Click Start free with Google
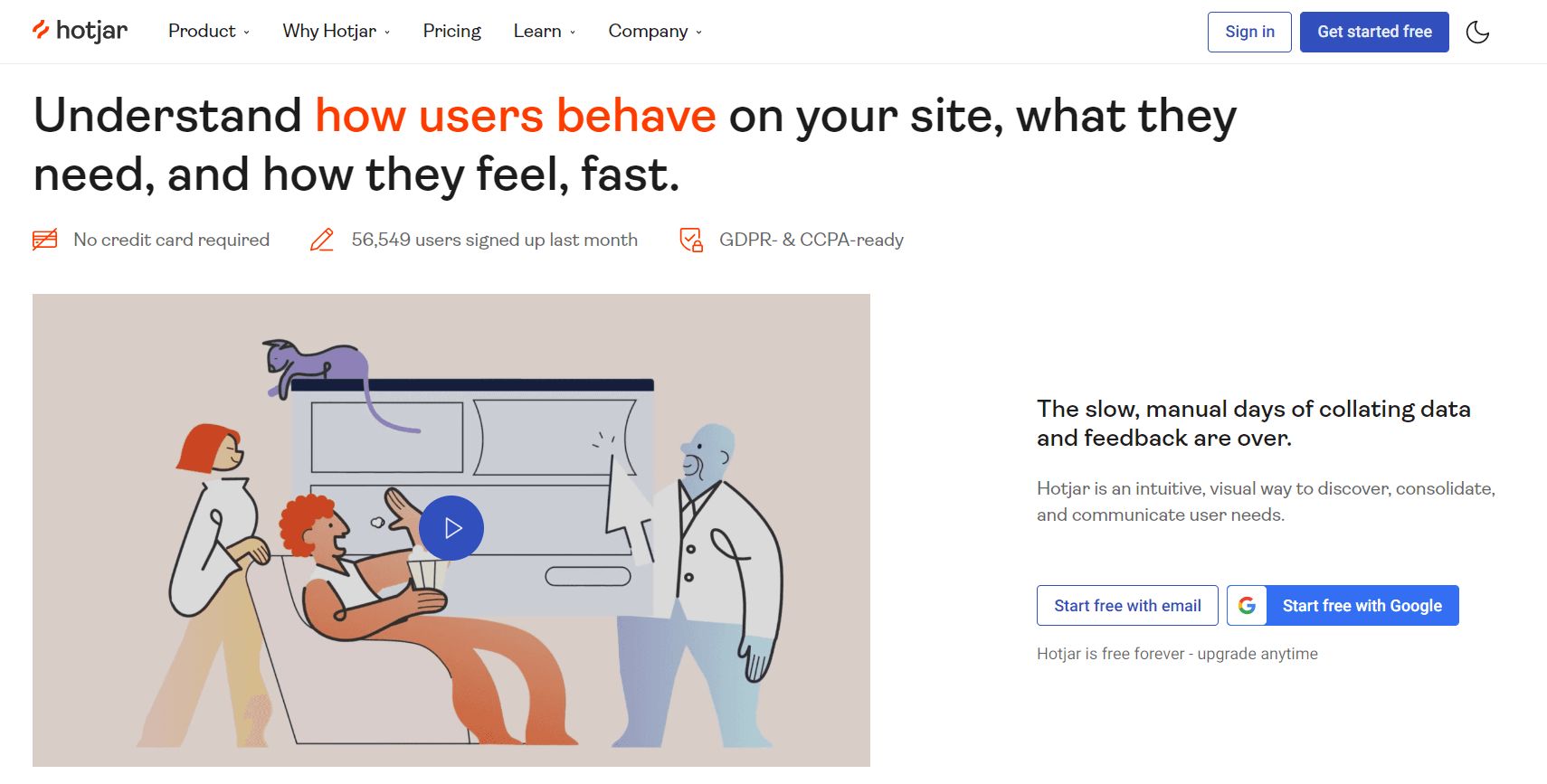Image resolution: width=1547 pixels, height=784 pixels. [1362, 605]
